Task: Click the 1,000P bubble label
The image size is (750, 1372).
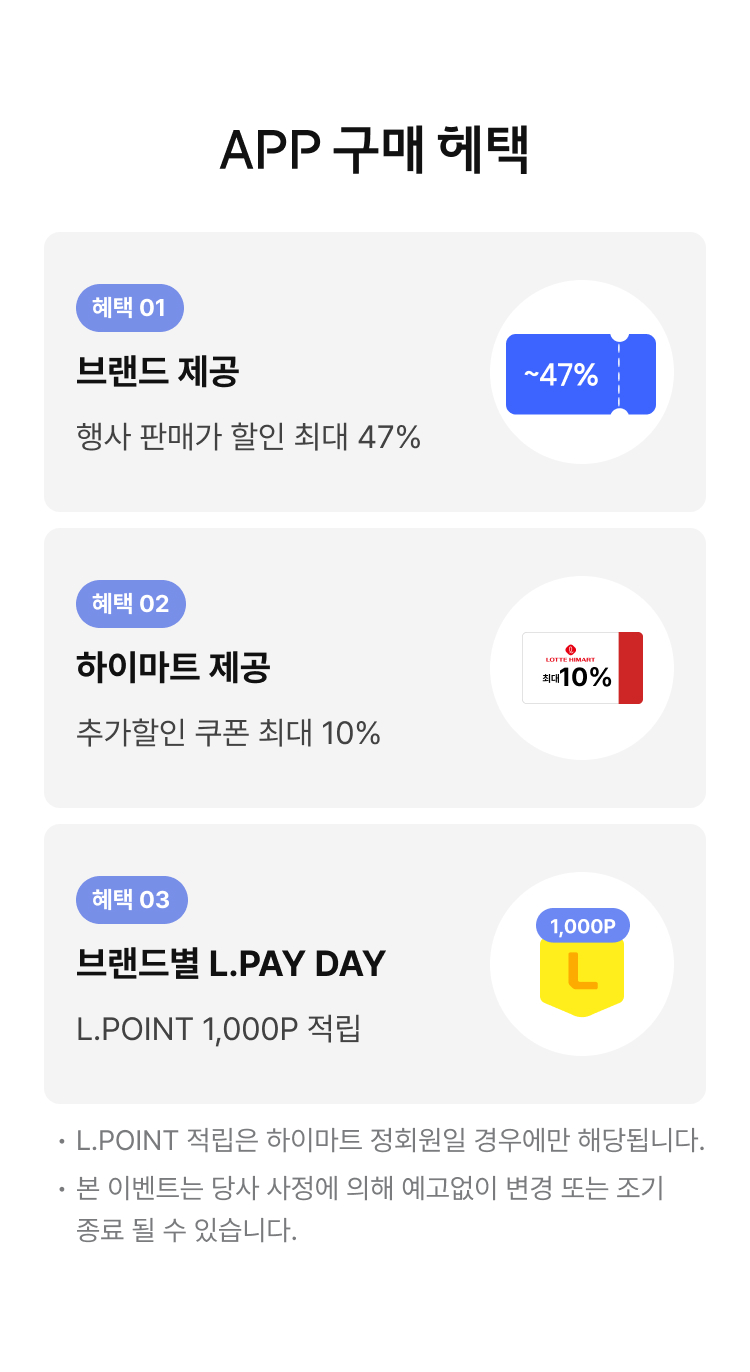Action: click(x=583, y=926)
